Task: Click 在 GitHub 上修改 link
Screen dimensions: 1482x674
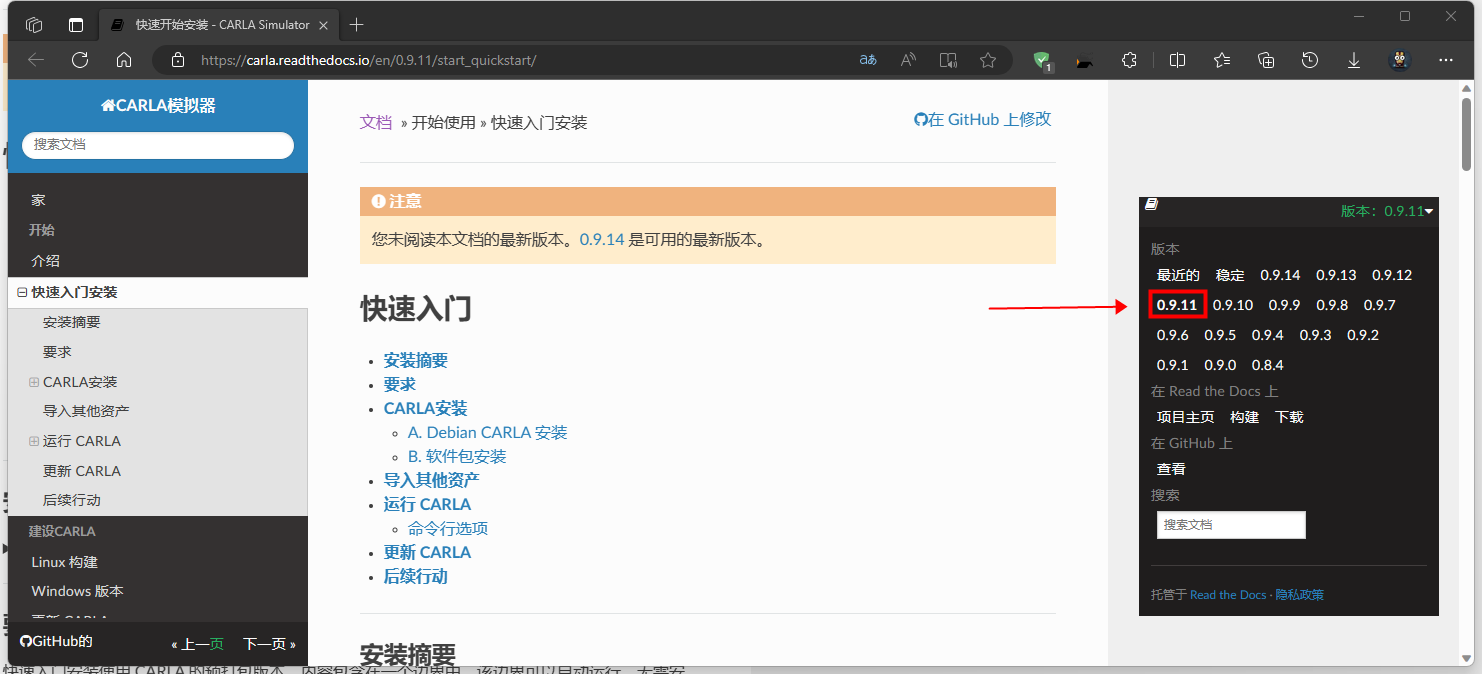Action: click(x=983, y=119)
